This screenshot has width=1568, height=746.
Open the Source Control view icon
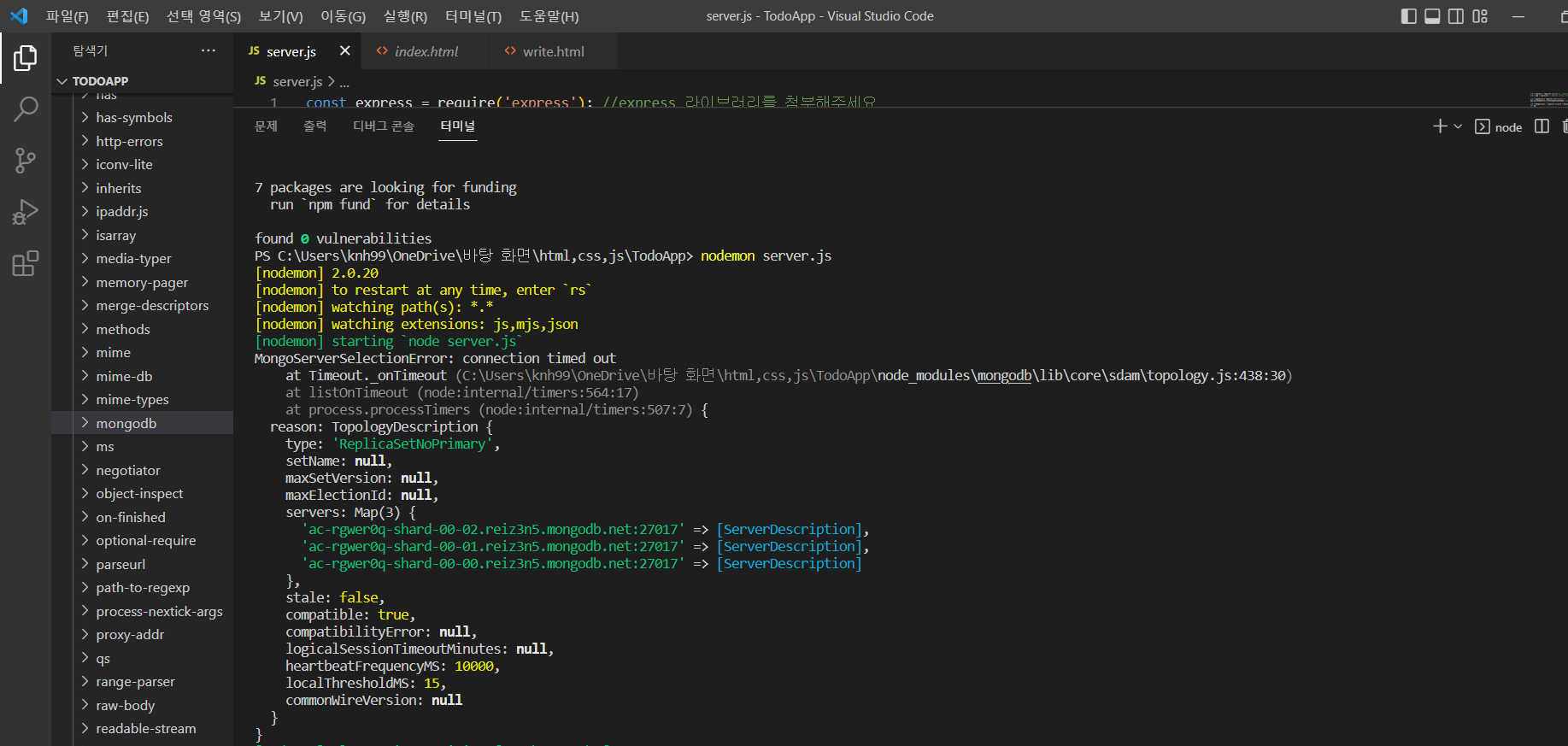pyautogui.click(x=26, y=161)
